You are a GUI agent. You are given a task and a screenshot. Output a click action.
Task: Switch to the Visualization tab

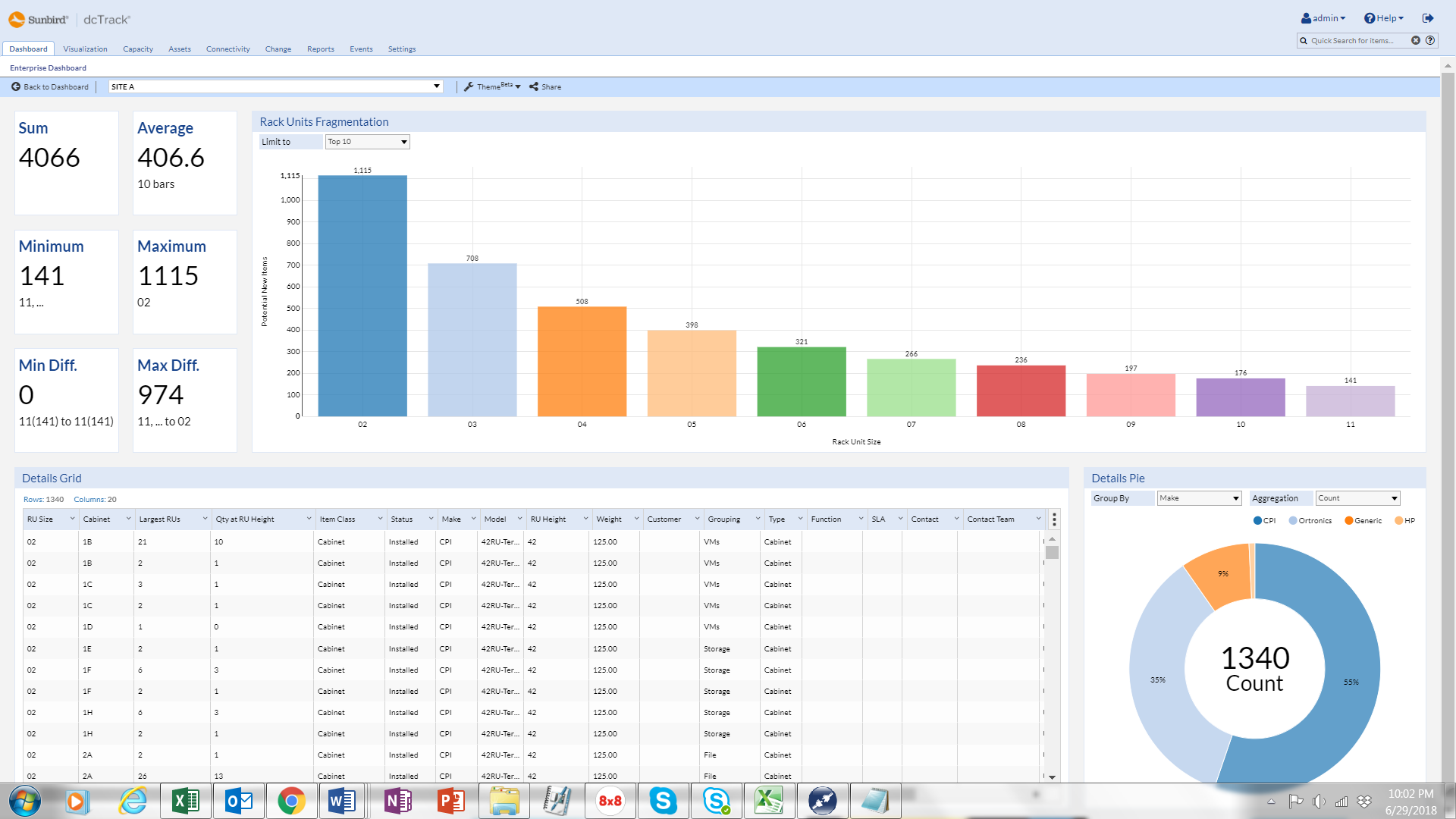(85, 49)
